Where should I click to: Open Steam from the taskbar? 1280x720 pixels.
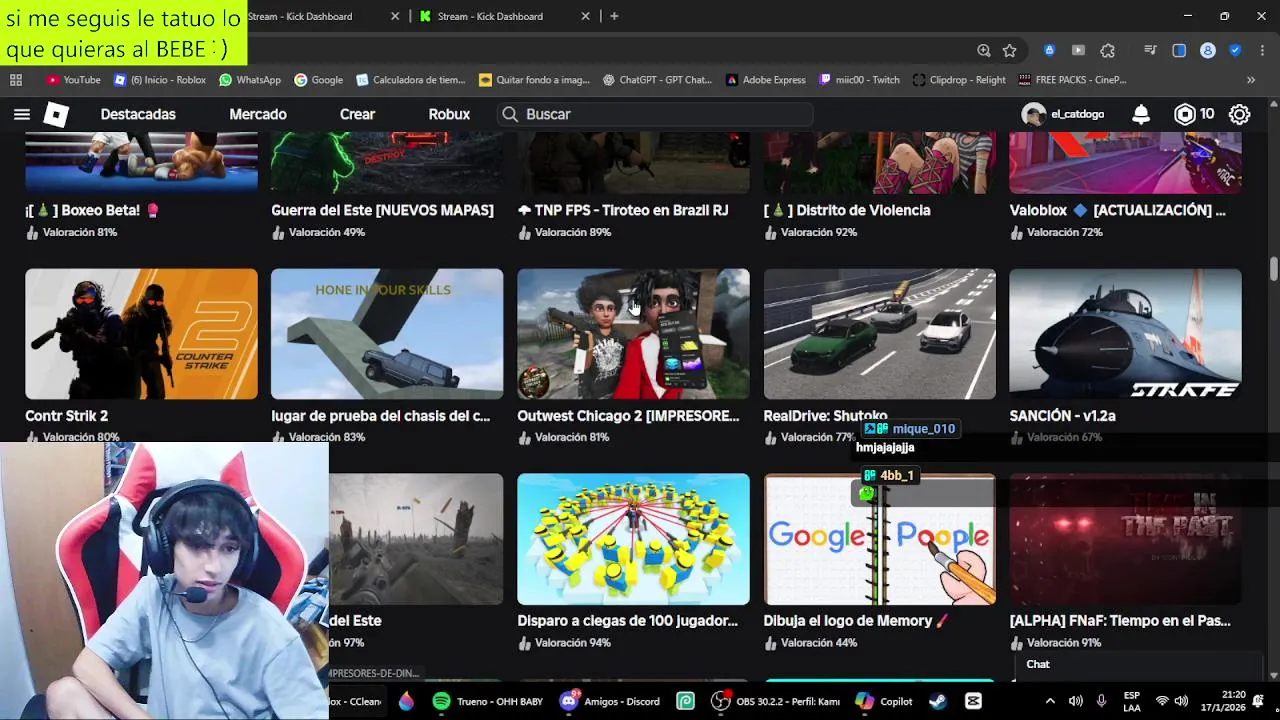tap(937, 701)
